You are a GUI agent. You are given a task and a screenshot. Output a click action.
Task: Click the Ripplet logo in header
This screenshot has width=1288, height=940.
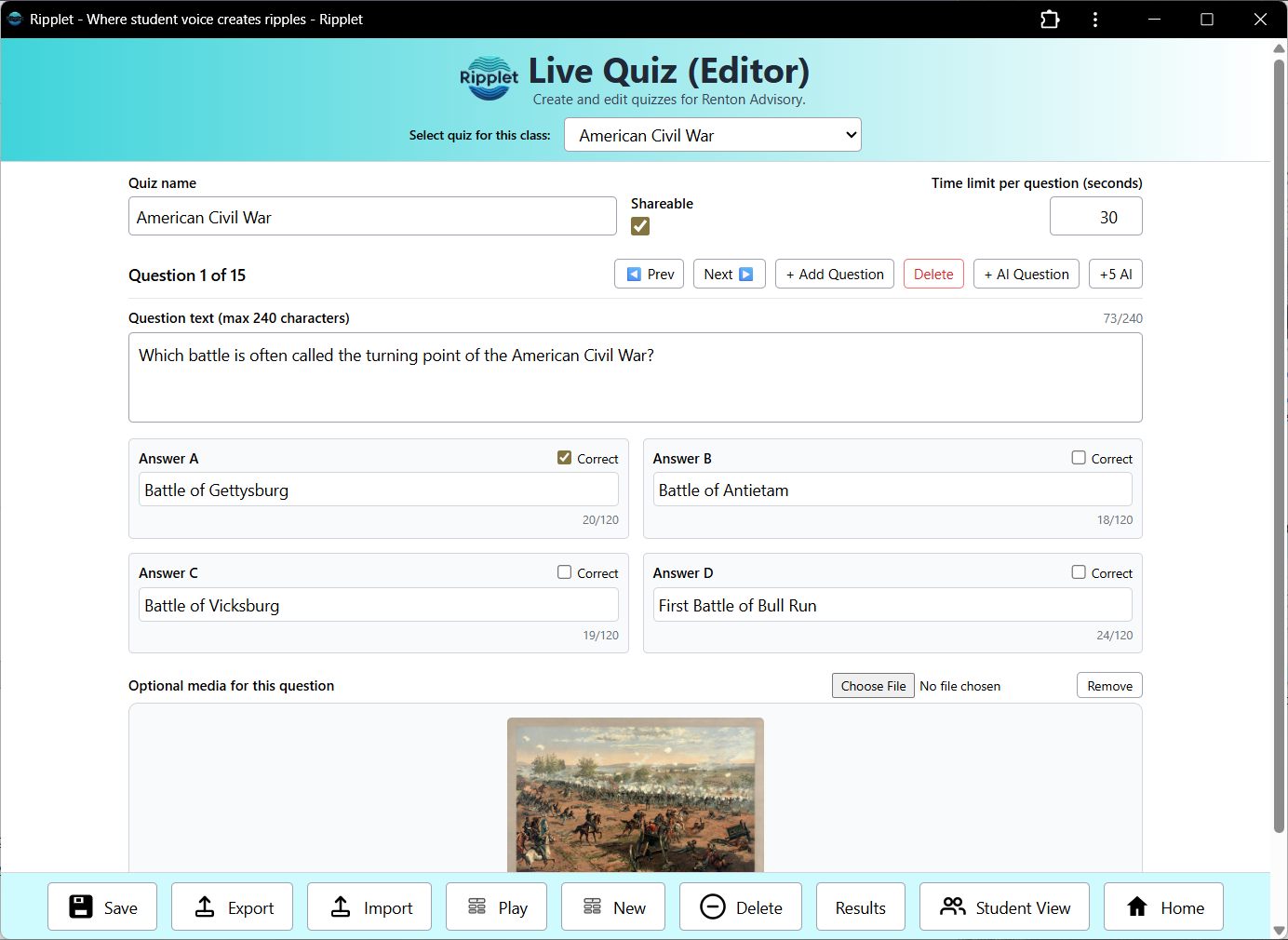pyautogui.click(x=489, y=80)
